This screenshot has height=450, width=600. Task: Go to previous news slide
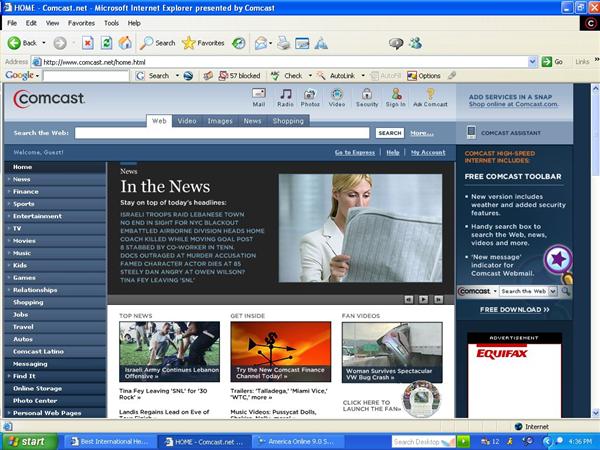[x=409, y=299]
